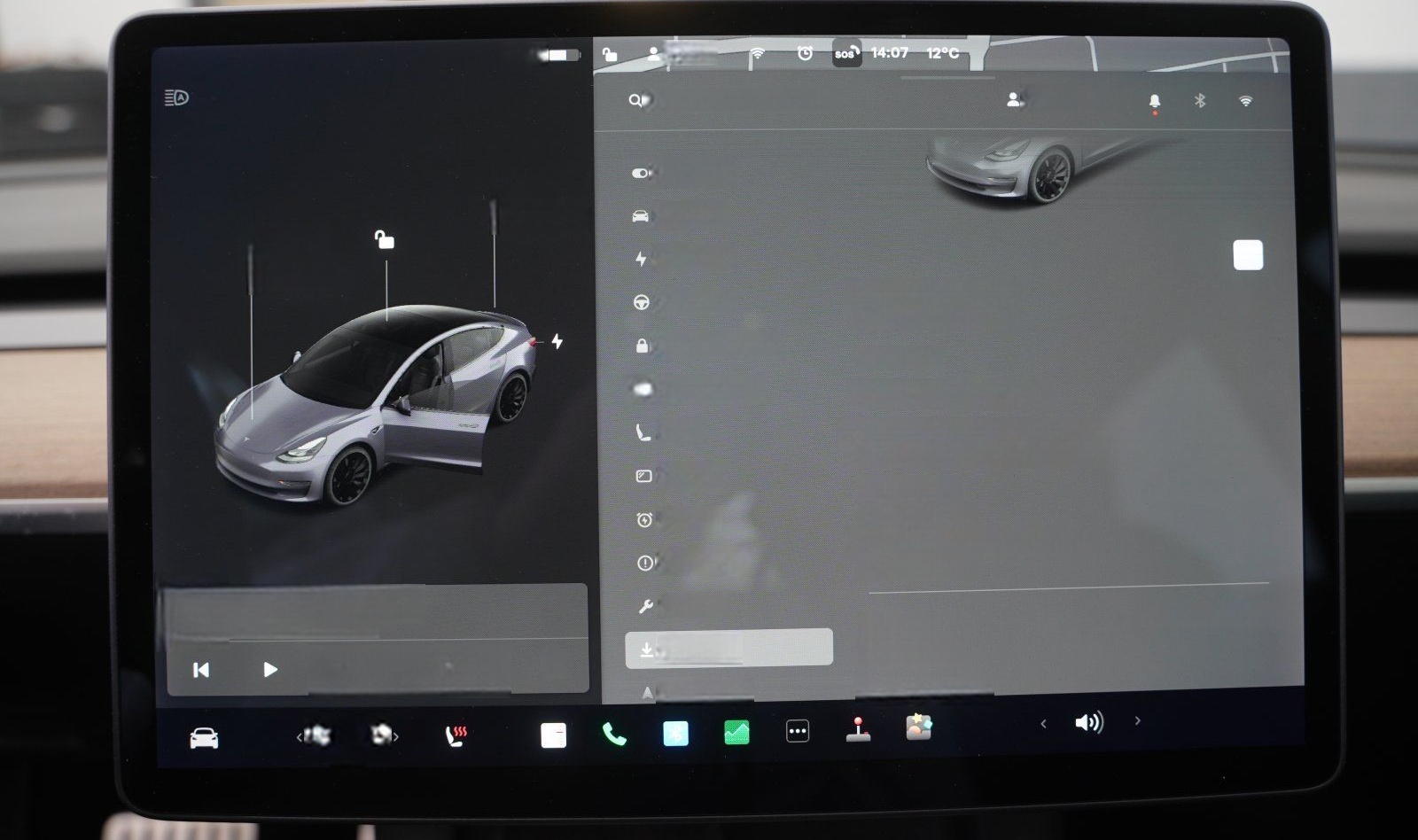Skip to previous track in media player

click(201, 670)
